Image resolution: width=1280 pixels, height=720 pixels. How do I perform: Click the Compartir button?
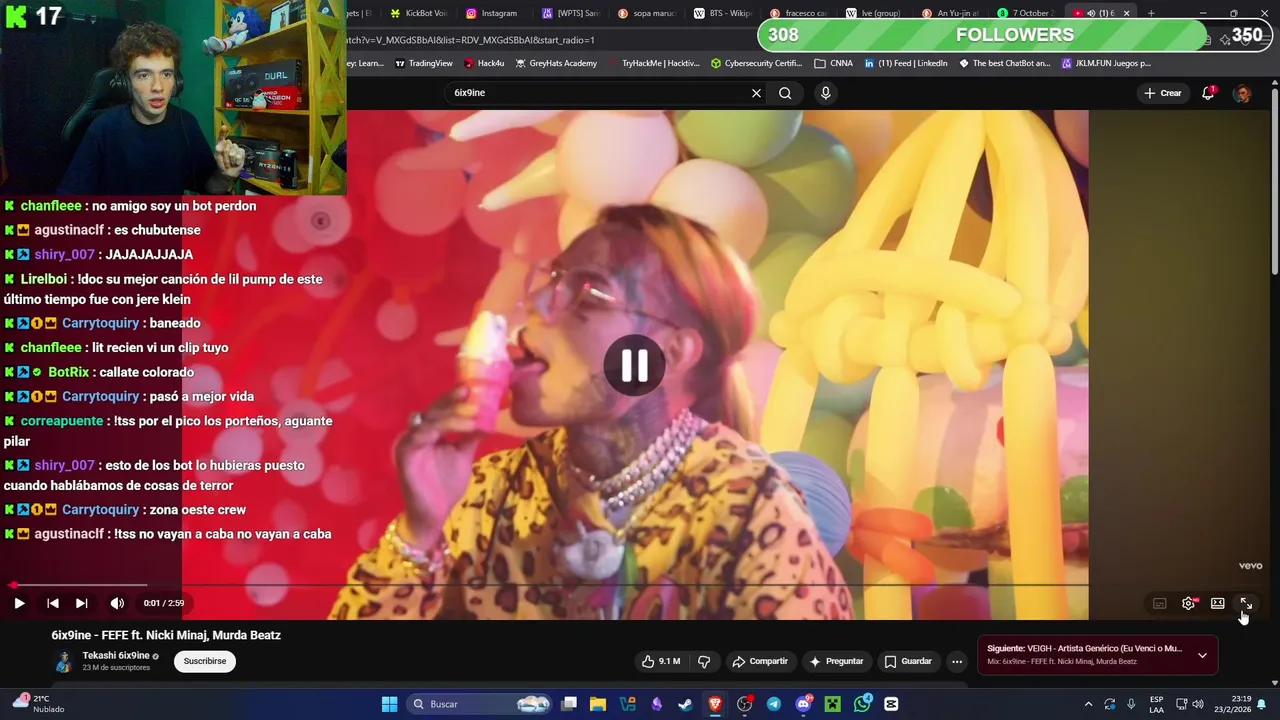tap(760, 661)
